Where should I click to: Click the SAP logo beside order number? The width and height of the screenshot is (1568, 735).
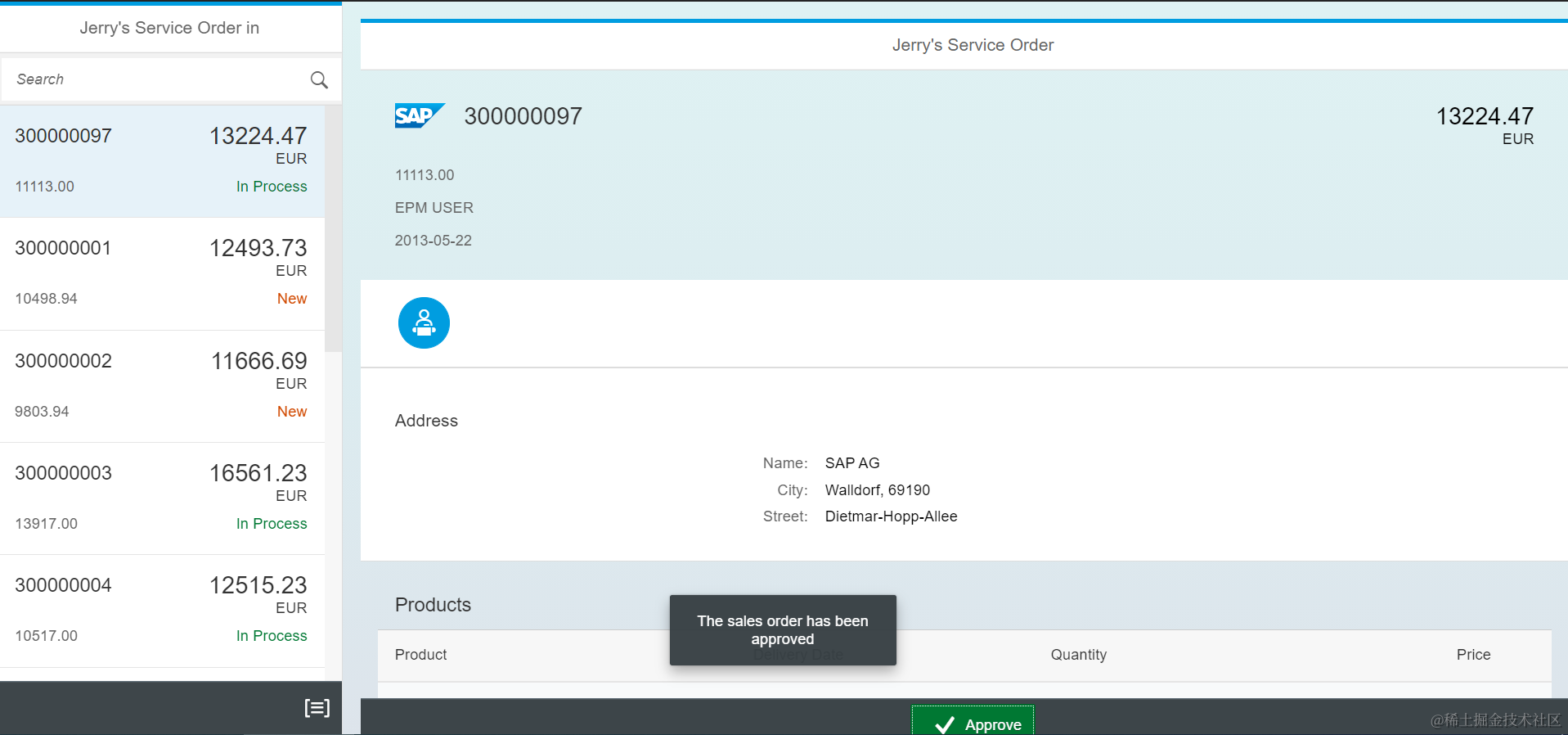420,115
